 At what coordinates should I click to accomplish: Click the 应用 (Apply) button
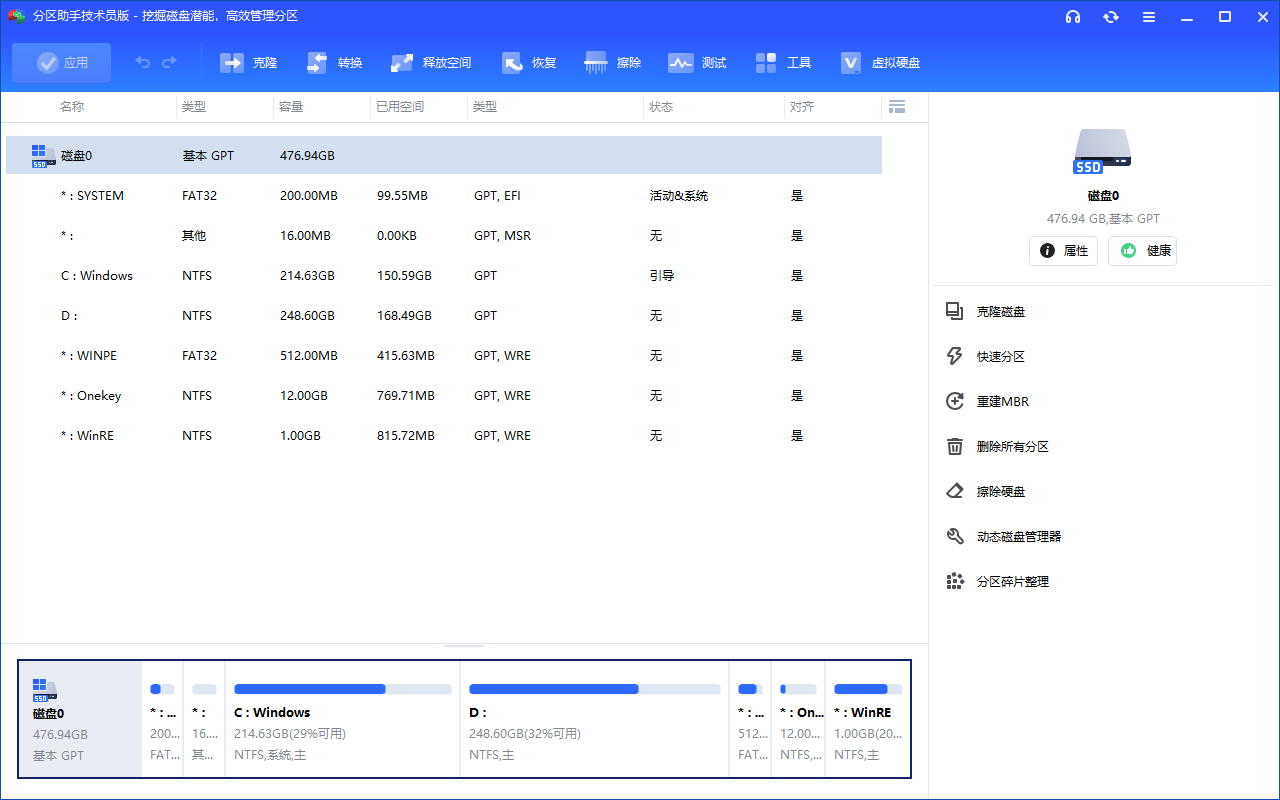point(62,63)
